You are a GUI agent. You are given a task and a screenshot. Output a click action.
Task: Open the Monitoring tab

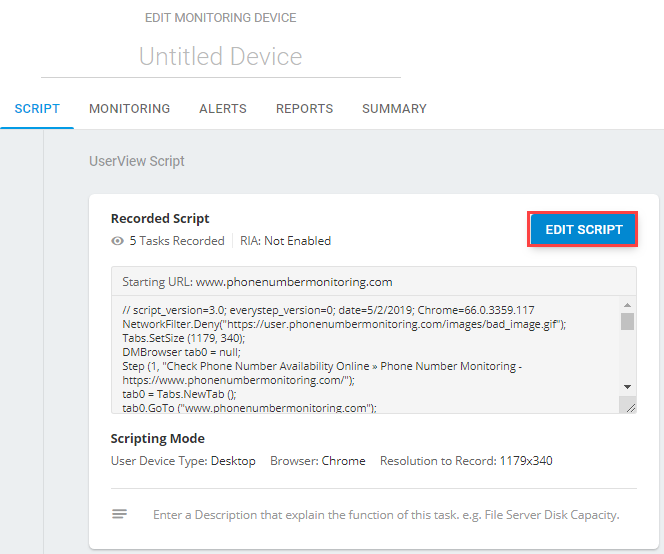coord(129,109)
